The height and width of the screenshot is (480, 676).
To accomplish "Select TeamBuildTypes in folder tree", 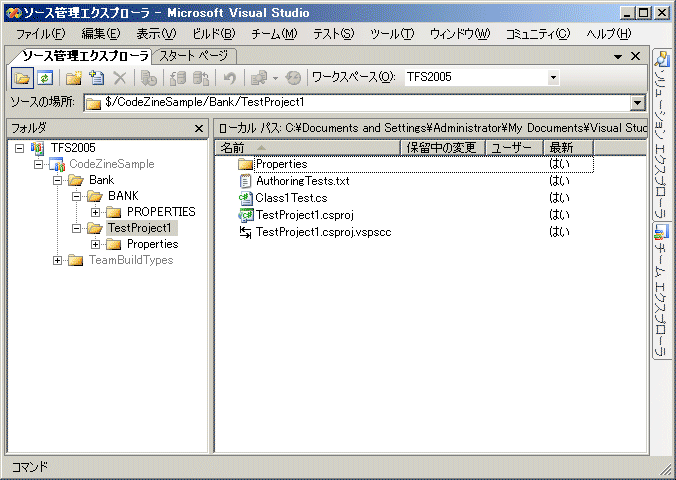I will pyautogui.click(x=131, y=260).
